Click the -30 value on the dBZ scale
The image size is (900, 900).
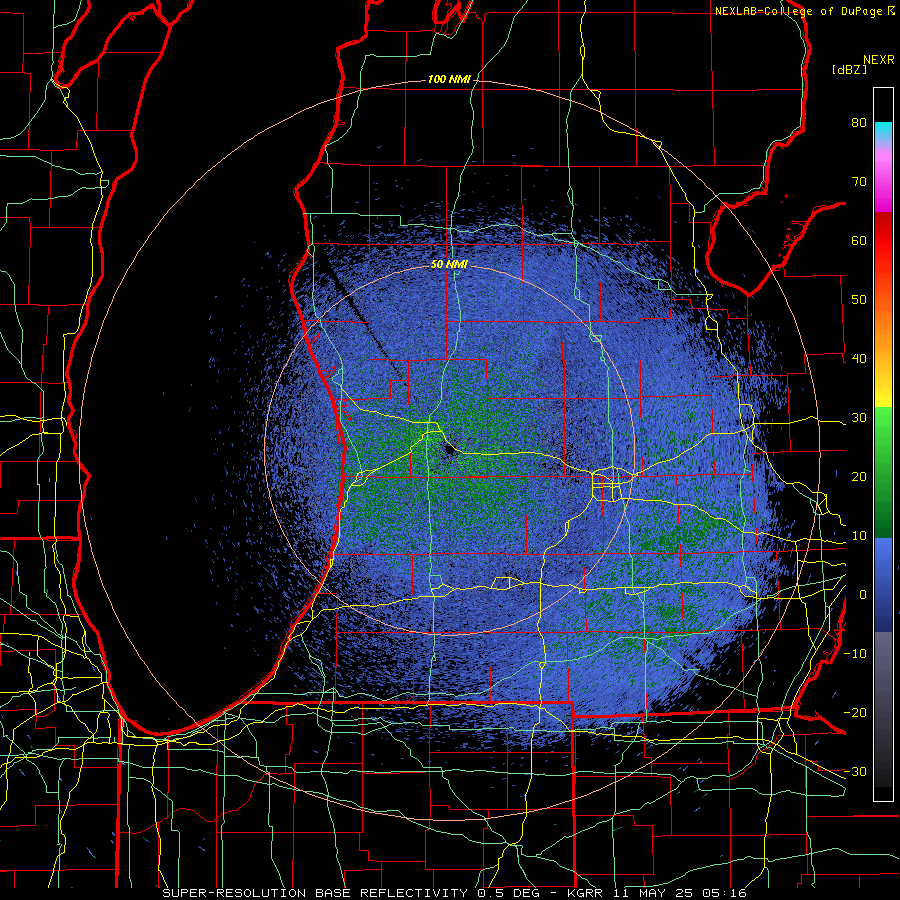pos(855,773)
